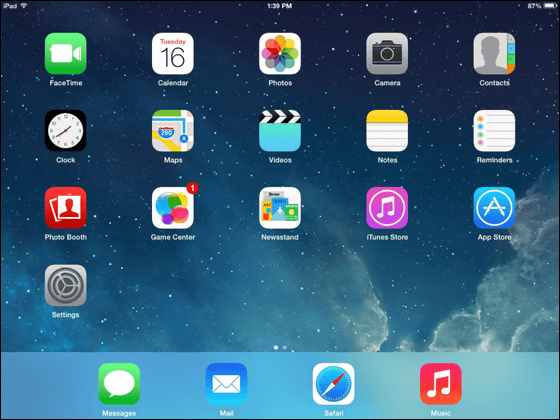This screenshot has width=560, height=420.
Task: Open the Camera app
Action: (x=387, y=54)
